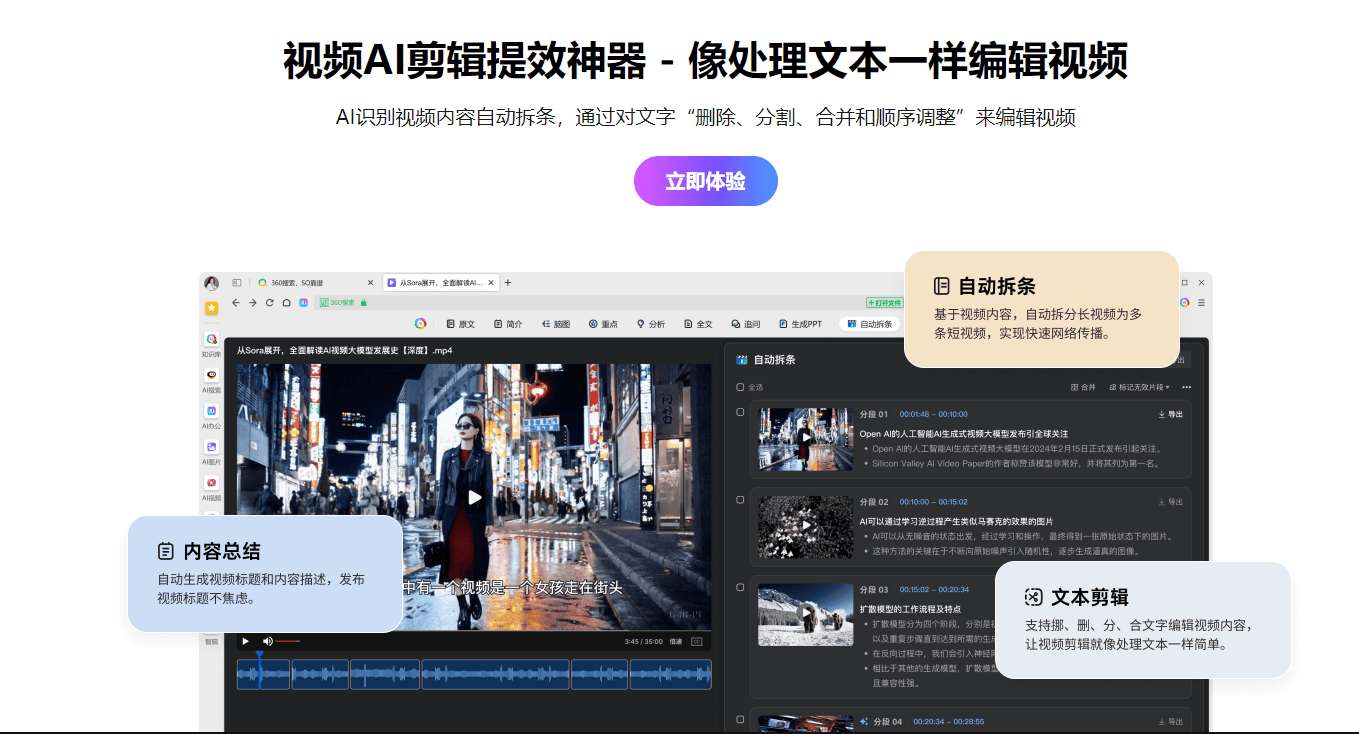Open the 知识库 sidebar icon
This screenshot has height=734, width=1359.
point(211,340)
